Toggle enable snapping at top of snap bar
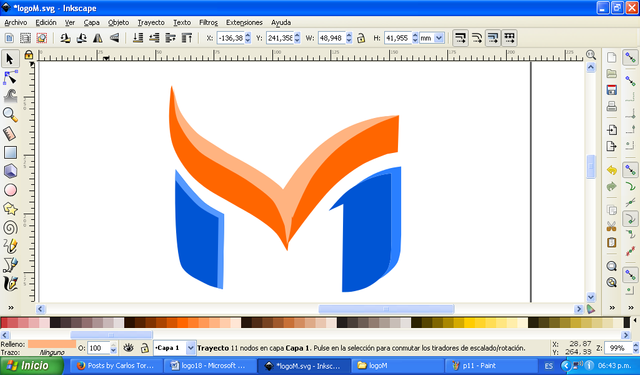The image size is (640, 375). pyautogui.click(x=631, y=58)
